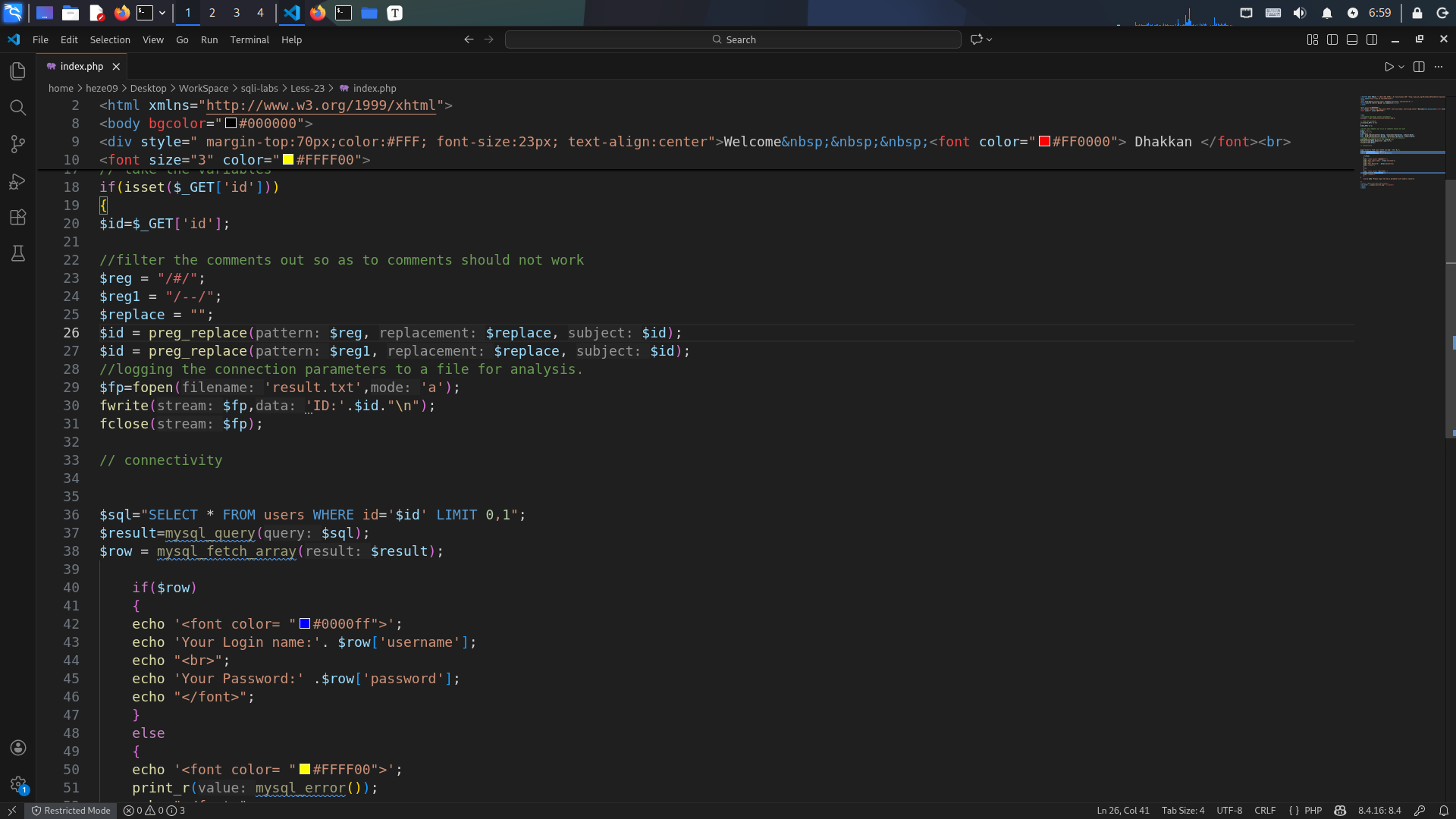Screen dimensions: 1456x819
Task: Open the Extensions view
Action: (18, 218)
